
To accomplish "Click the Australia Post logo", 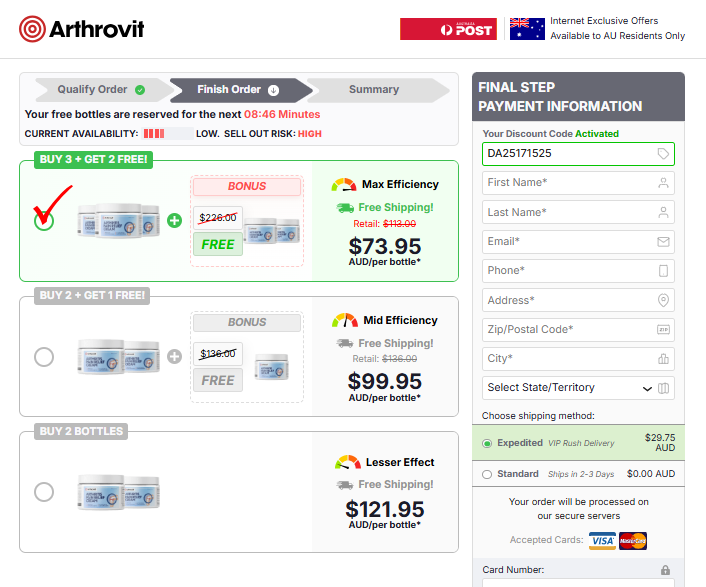I will click(448, 29).
